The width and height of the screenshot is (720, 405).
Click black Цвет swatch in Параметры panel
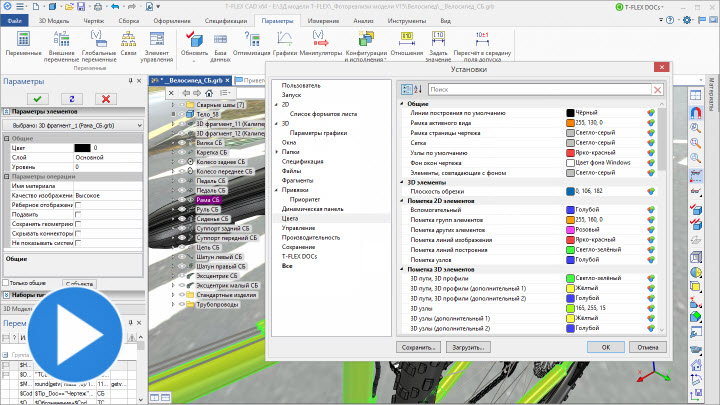[82, 148]
